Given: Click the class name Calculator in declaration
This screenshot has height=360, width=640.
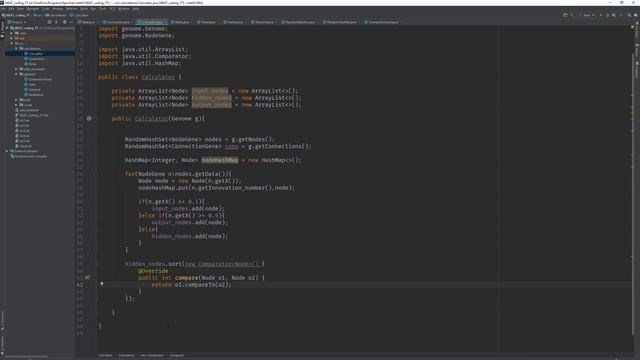Looking at the screenshot, I should [x=158, y=77].
